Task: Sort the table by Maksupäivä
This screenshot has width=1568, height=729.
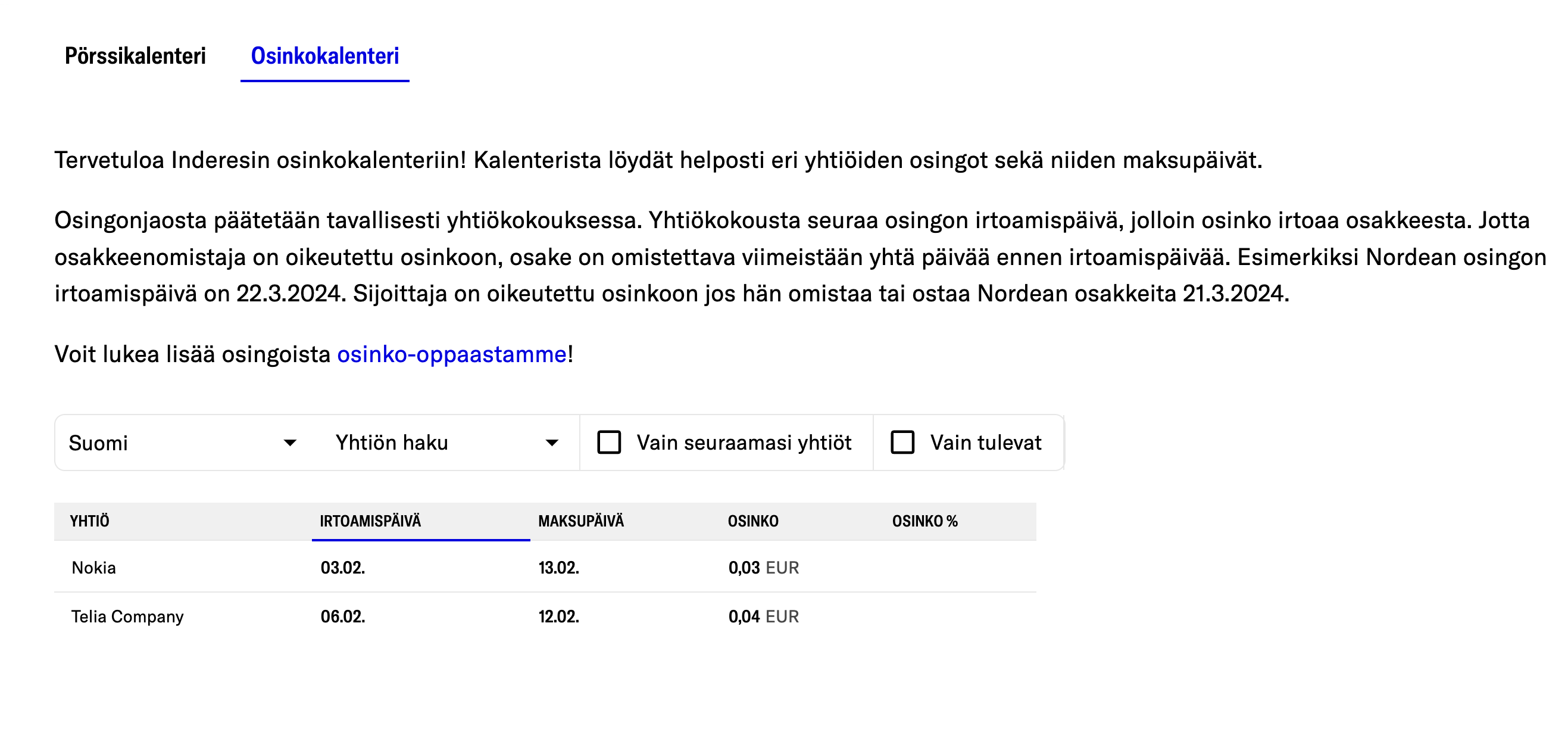Action: point(580,521)
